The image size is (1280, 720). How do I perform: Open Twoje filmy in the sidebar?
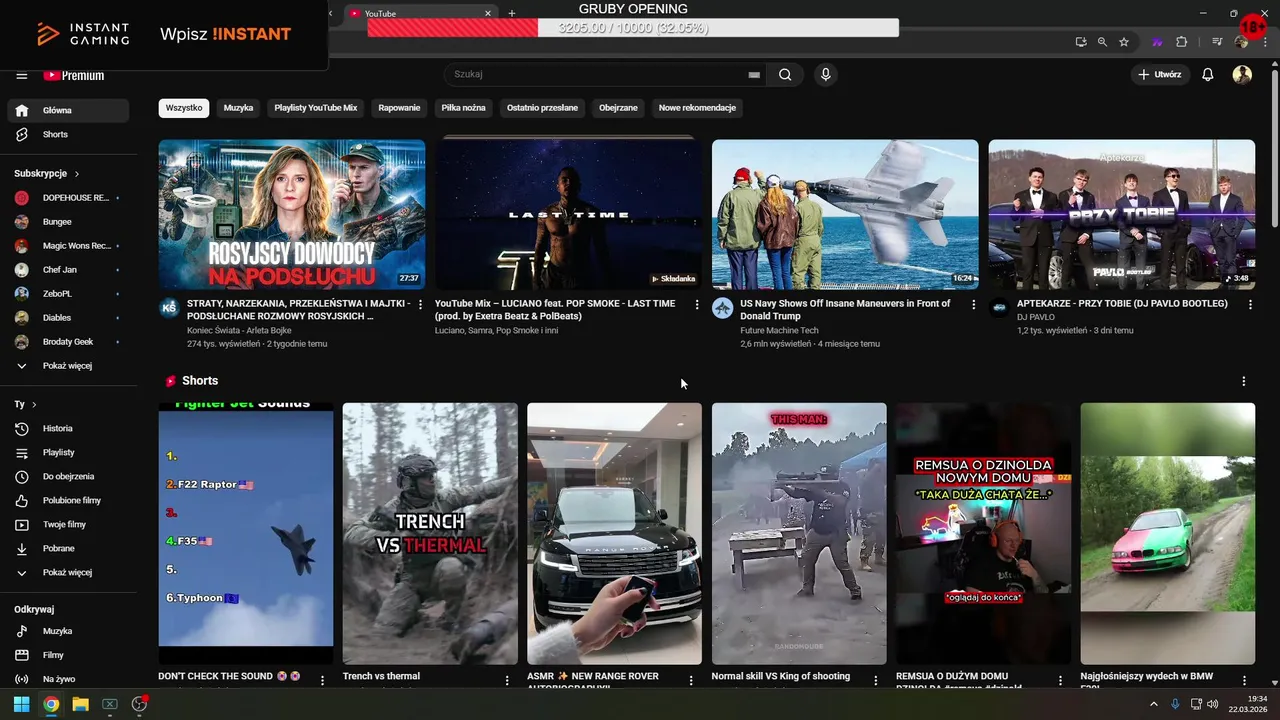click(x=68, y=525)
